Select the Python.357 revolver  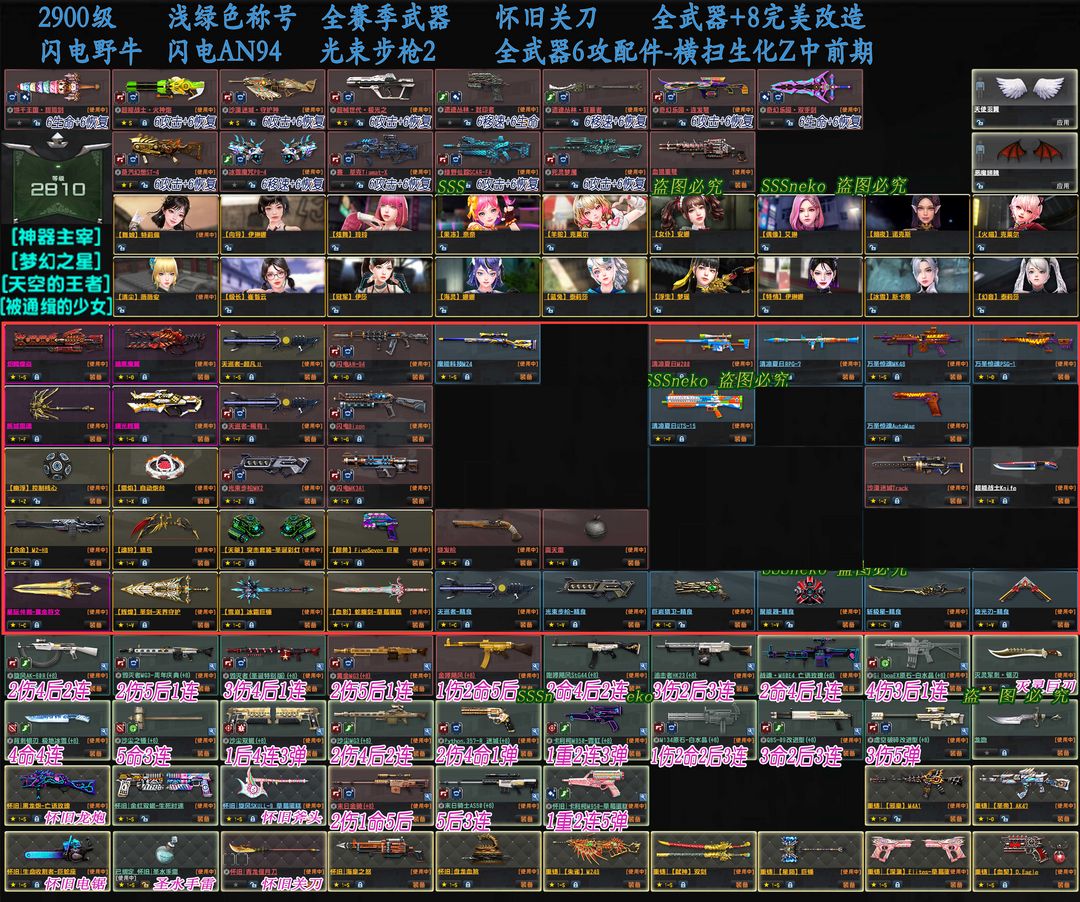point(488,731)
